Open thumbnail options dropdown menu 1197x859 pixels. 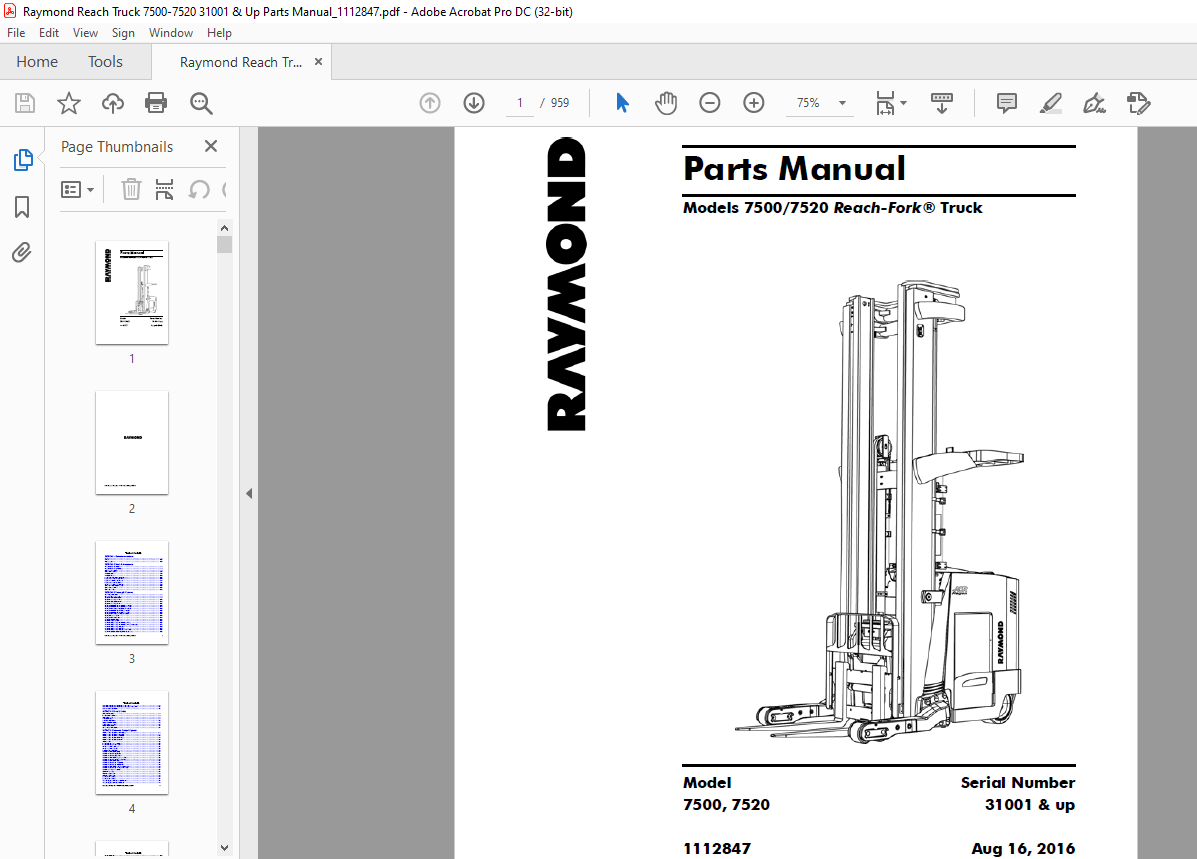[x=78, y=189]
